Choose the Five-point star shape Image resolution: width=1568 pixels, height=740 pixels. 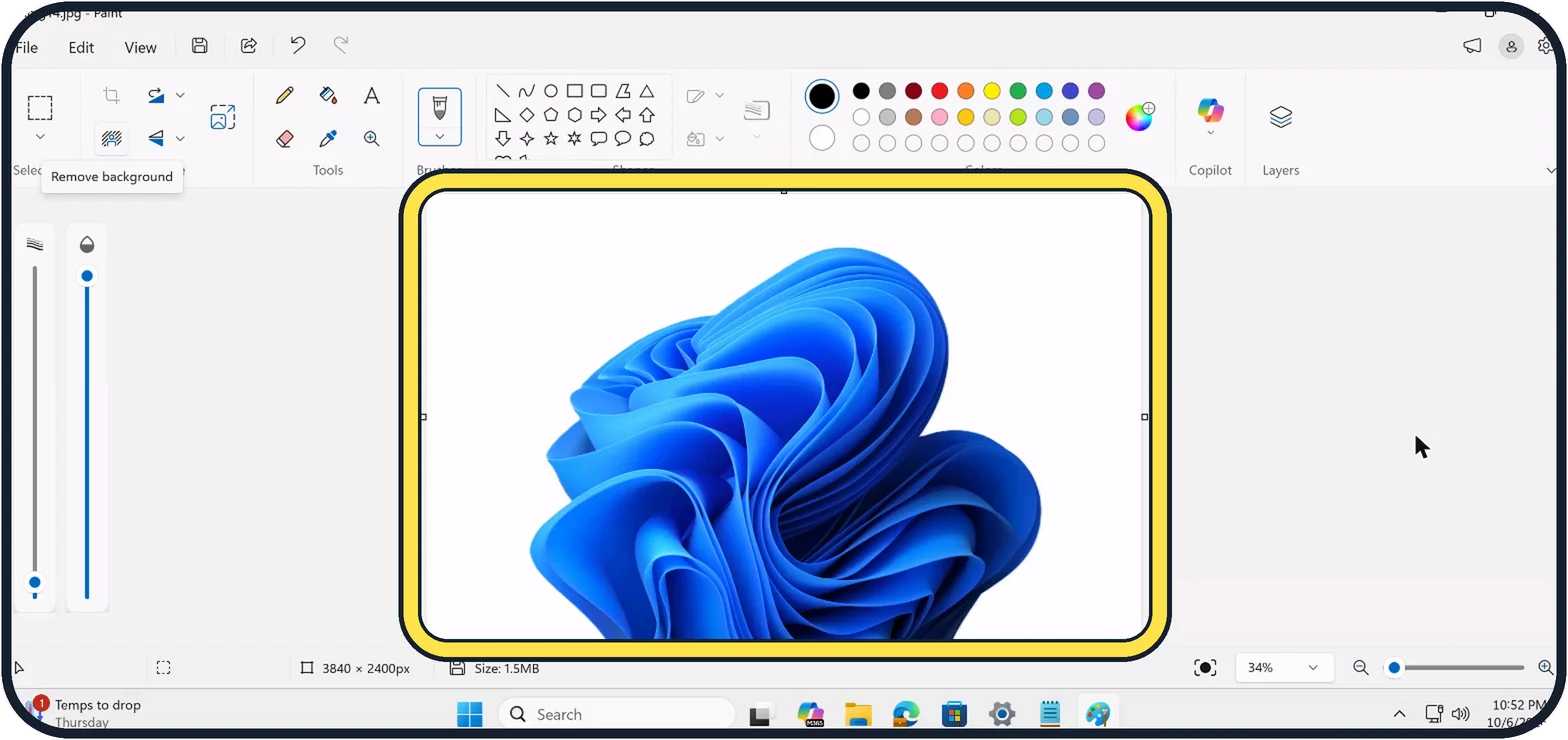click(x=551, y=138)
